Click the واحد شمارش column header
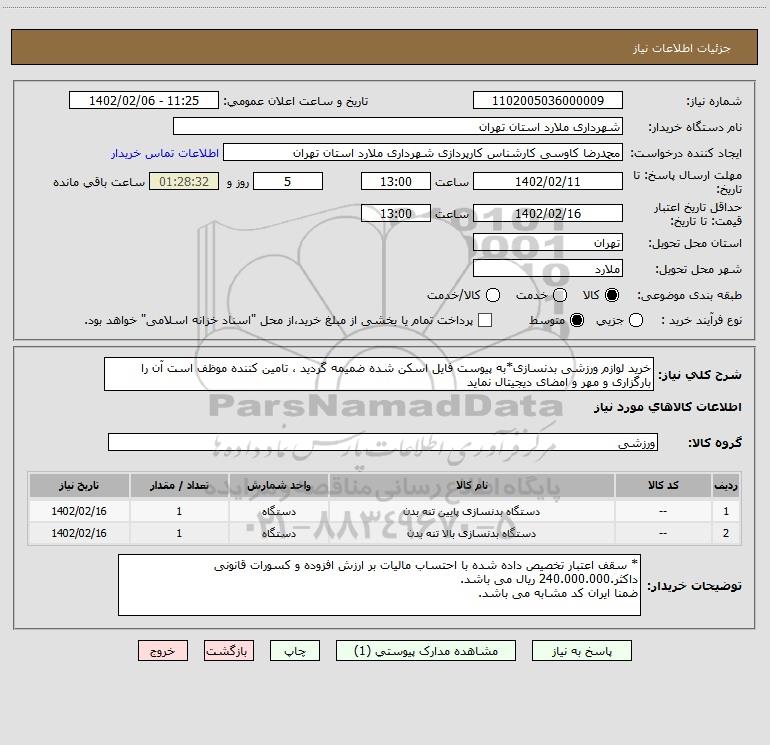 pyautogui.click(x=278, y=486)
